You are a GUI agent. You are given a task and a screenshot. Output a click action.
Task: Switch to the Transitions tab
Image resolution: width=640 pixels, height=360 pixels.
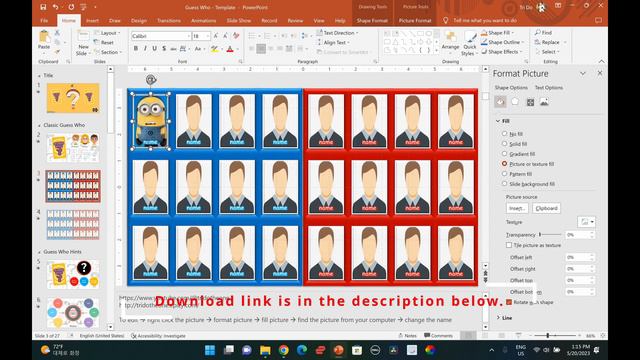[169, 20]
